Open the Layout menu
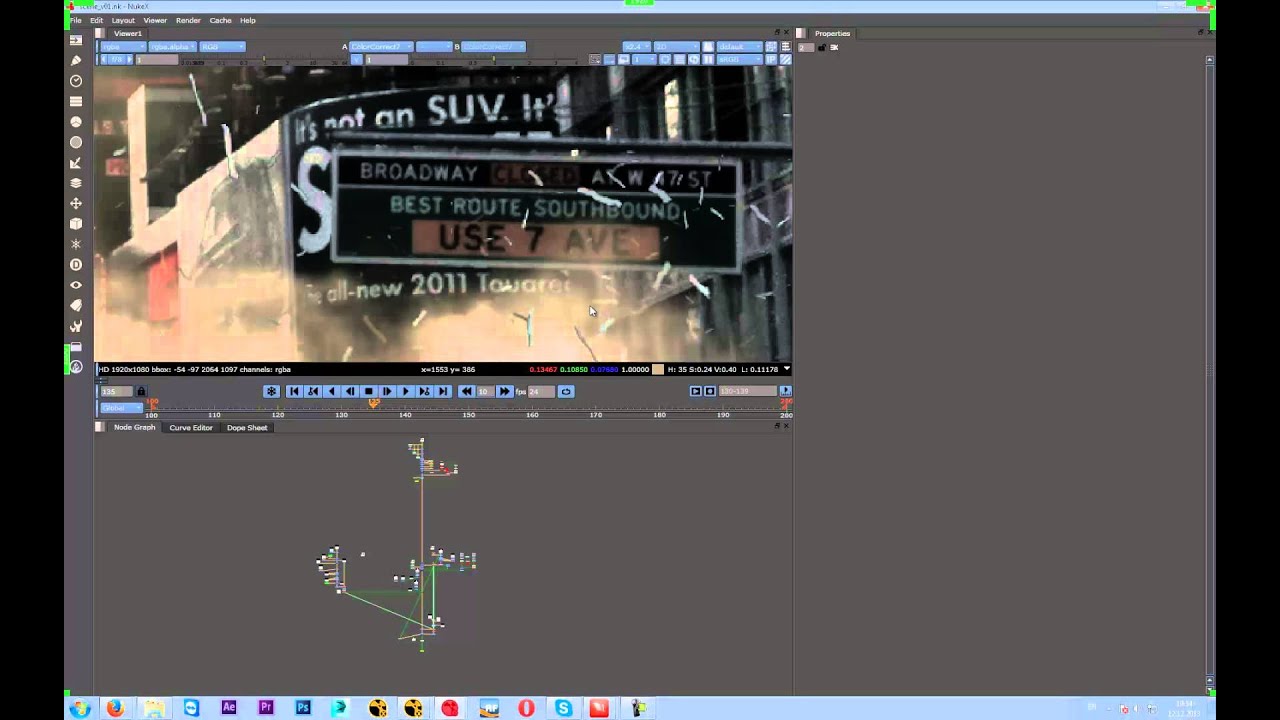Viewport: 1280px width, 720px height. pyautogui.click(x=123, y=20)
